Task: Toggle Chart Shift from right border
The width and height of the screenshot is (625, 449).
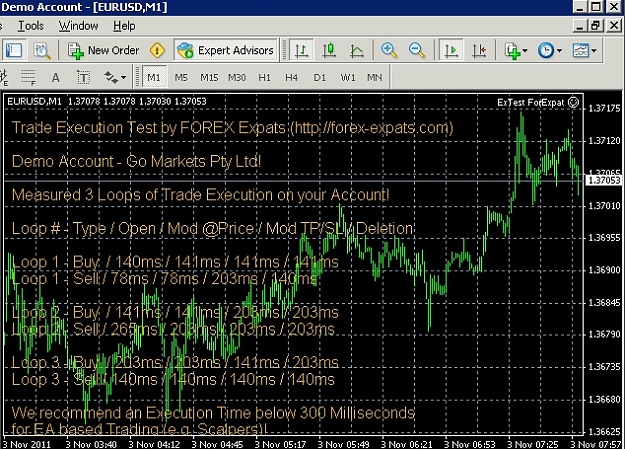Action: pos(479,50)
